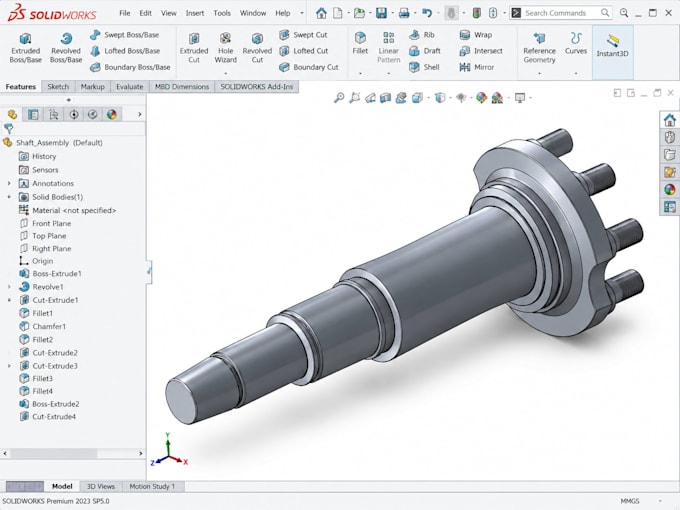Open the DisplayManager tab icon
Image resolution: width=680 pixels, height=510 pixels.
click(112, 114)
